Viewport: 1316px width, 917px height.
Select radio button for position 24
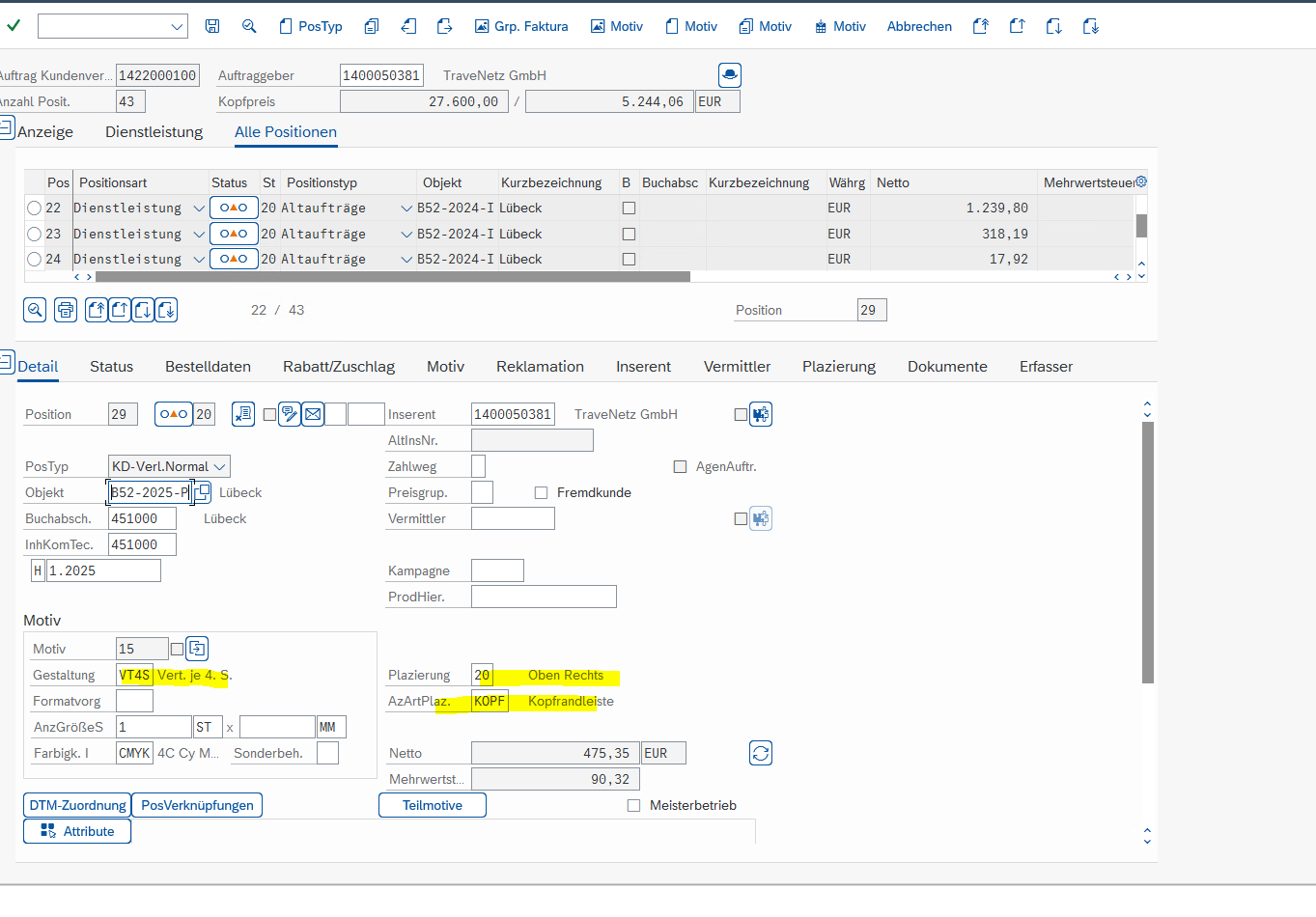point(35,259)
